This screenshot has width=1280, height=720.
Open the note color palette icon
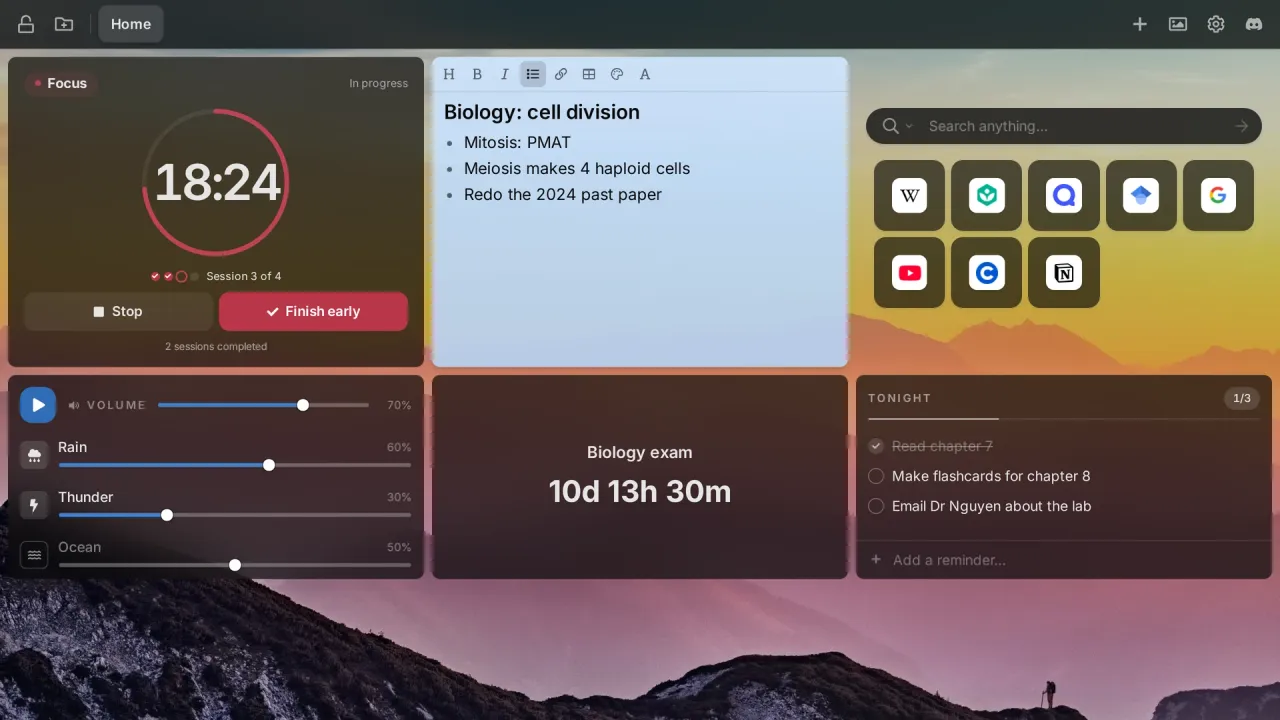click(617, 74)
